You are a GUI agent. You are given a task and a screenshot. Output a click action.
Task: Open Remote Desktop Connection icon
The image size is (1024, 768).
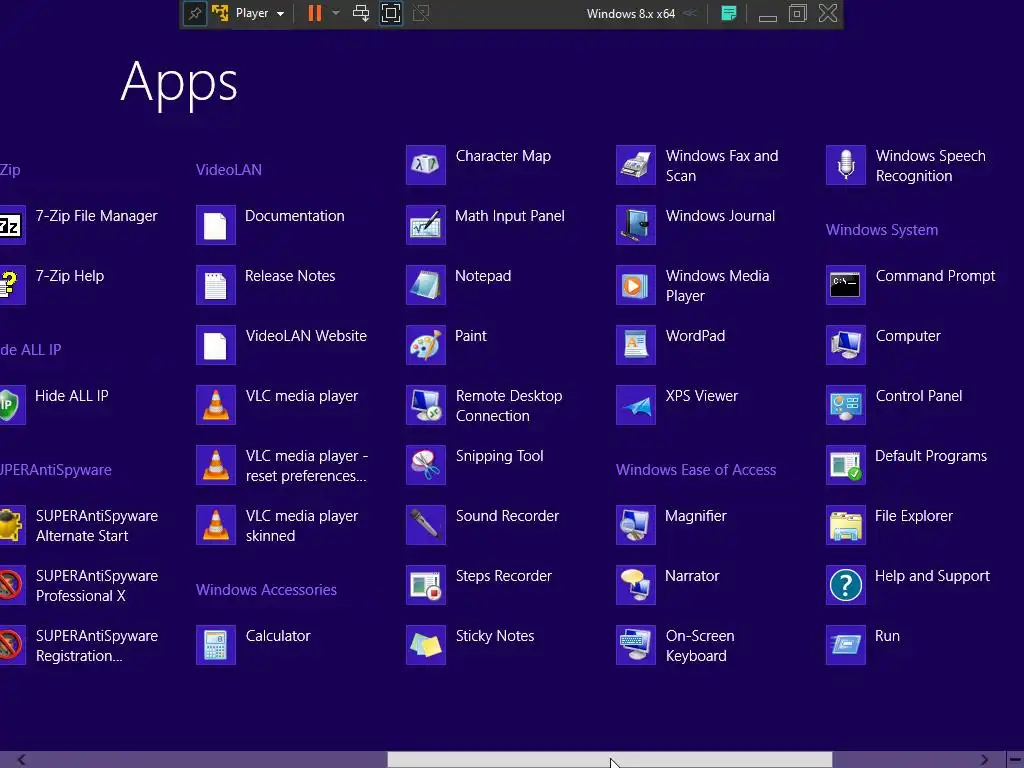click(x=426, y=405)
